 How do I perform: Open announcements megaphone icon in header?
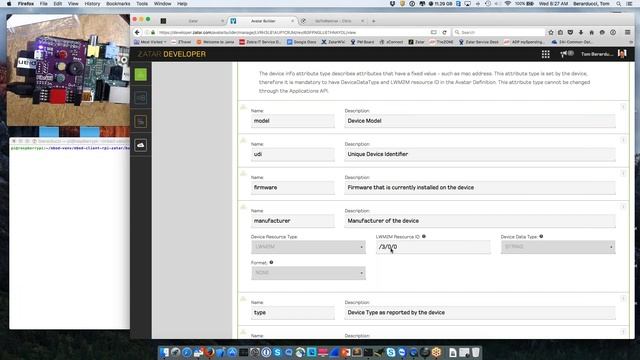coord(564,54)
